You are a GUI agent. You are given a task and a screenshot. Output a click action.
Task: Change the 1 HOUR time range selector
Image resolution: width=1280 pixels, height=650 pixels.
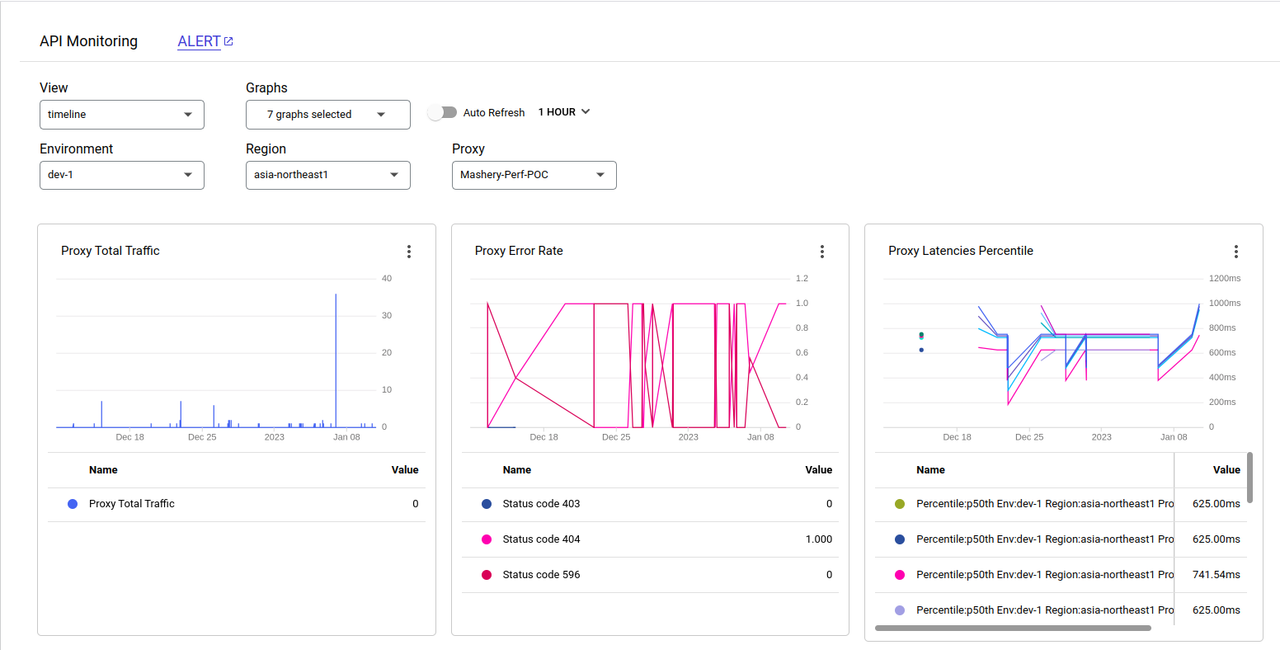564,112
